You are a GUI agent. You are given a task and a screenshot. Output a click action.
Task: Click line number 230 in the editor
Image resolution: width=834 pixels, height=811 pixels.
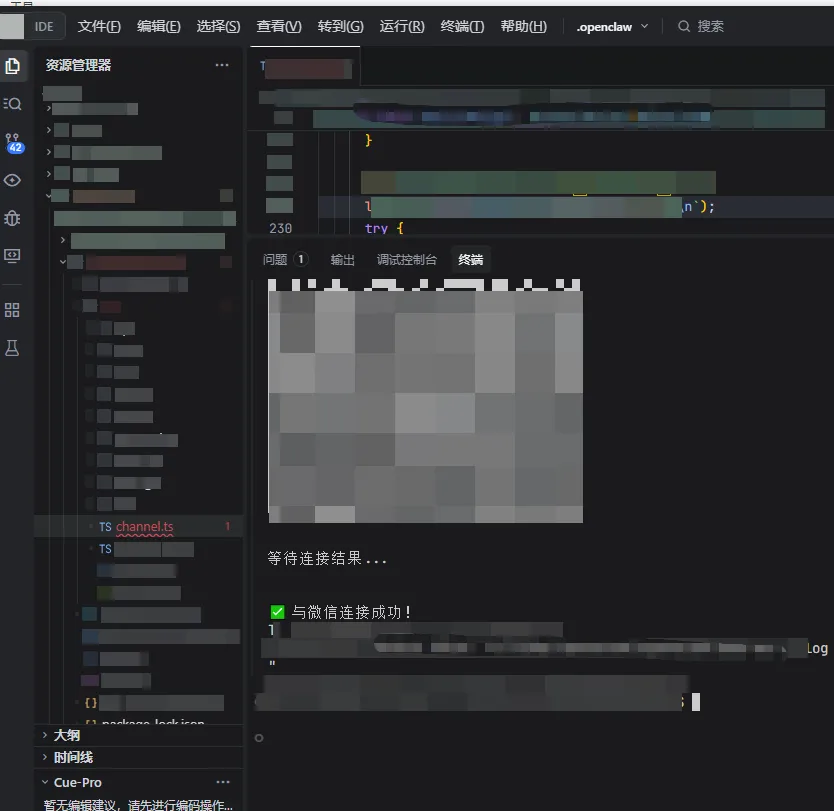click(x=280, y=228)
